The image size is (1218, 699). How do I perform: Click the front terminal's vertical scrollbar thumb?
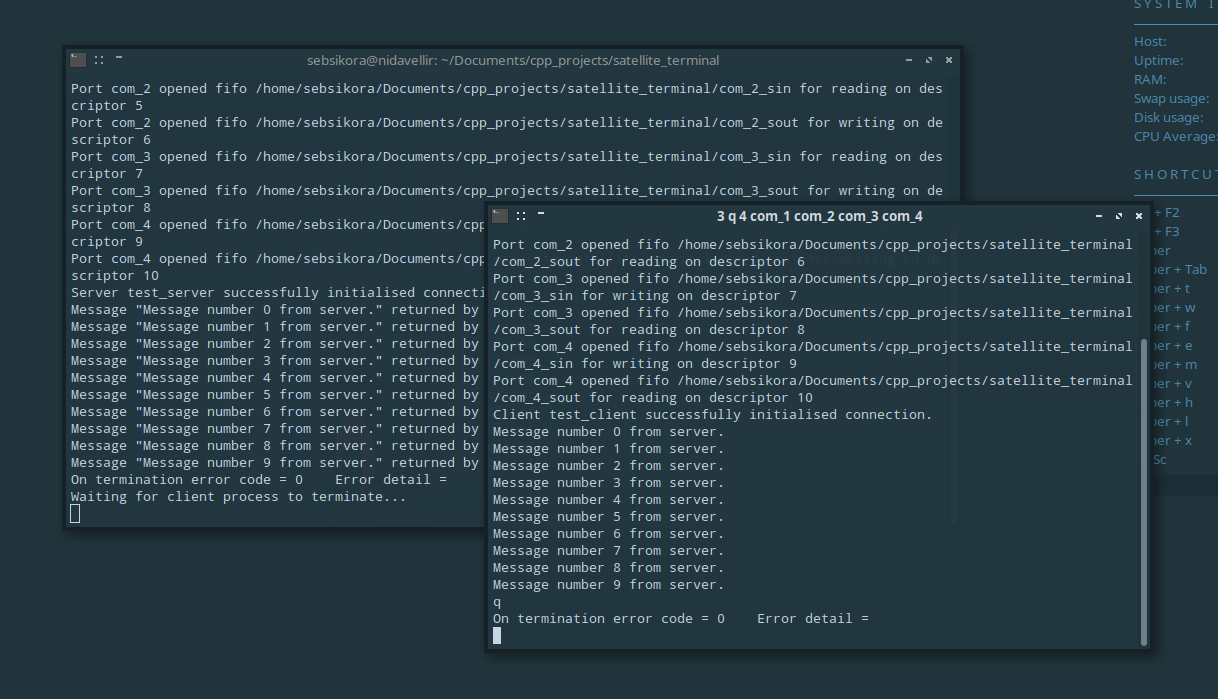tap(1144, 491)
